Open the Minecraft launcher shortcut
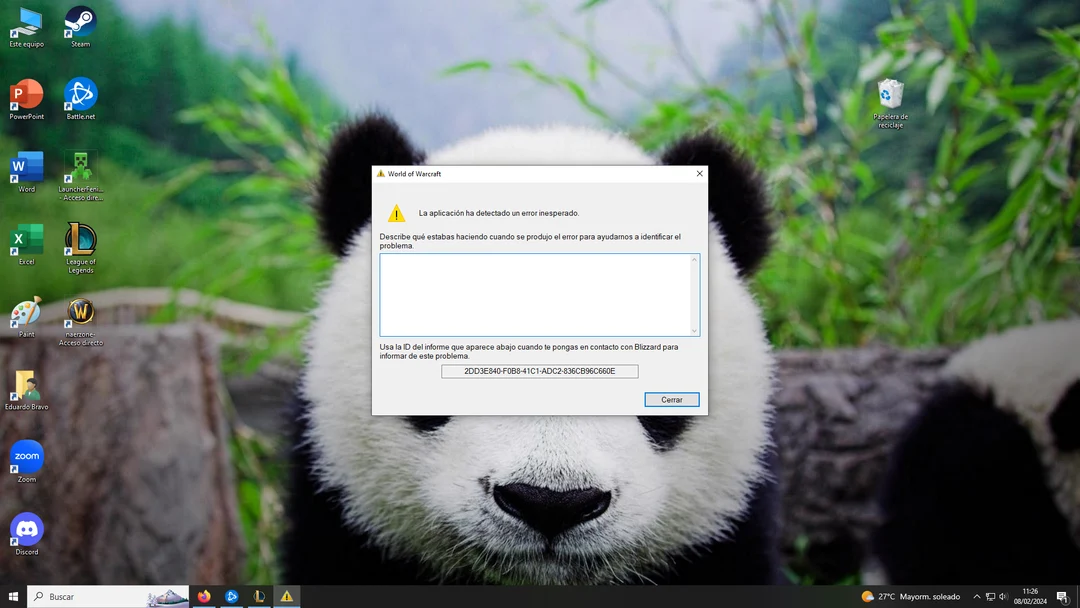Image resolution: width=1080 pixels, height=608 pixels. coord(79,165)
